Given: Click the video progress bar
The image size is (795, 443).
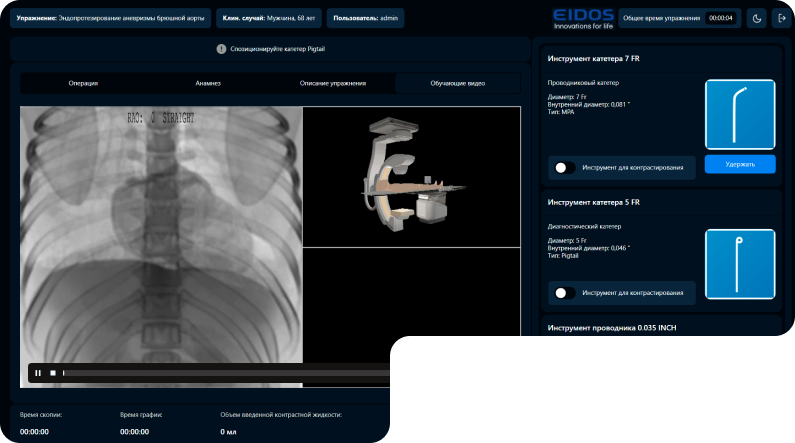Looking at the screenshot, I should coord(226,373).
